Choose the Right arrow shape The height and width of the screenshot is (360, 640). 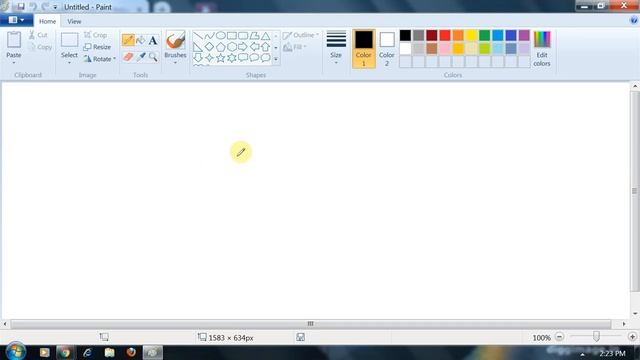click(x=243, y=47)
